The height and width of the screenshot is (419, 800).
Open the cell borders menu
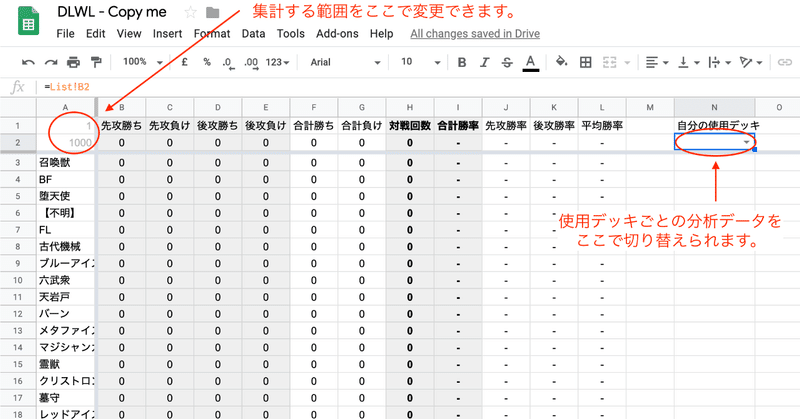click(x=586, y=62)
